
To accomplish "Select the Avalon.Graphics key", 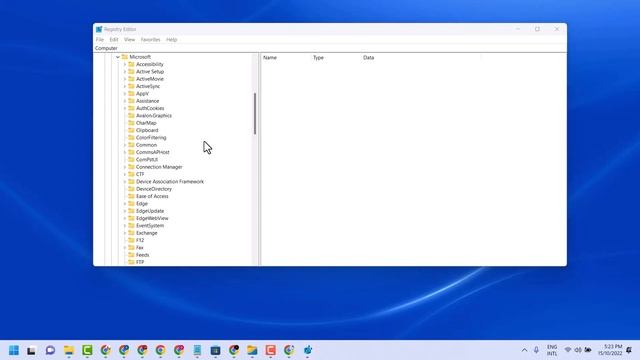I will 154,116.
